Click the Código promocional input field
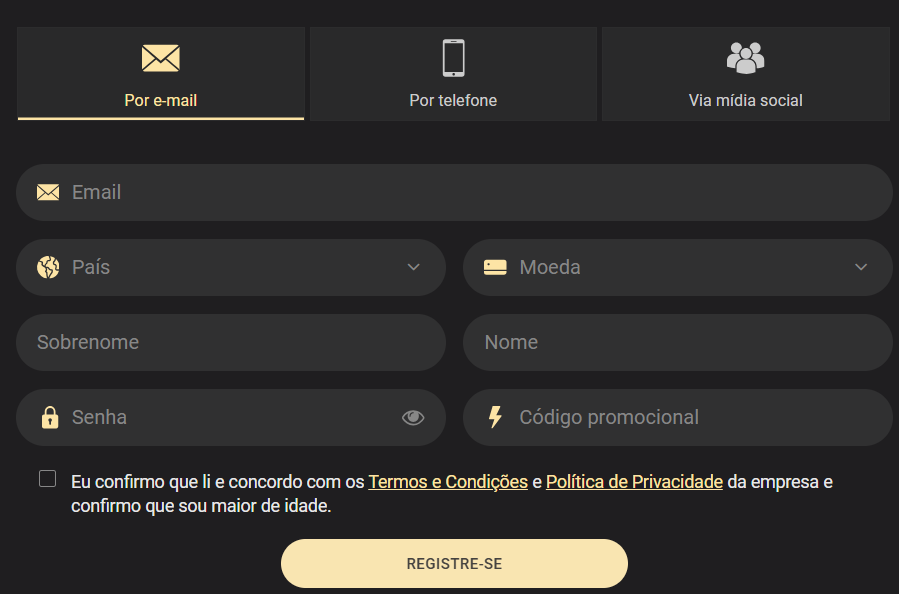 690,417
